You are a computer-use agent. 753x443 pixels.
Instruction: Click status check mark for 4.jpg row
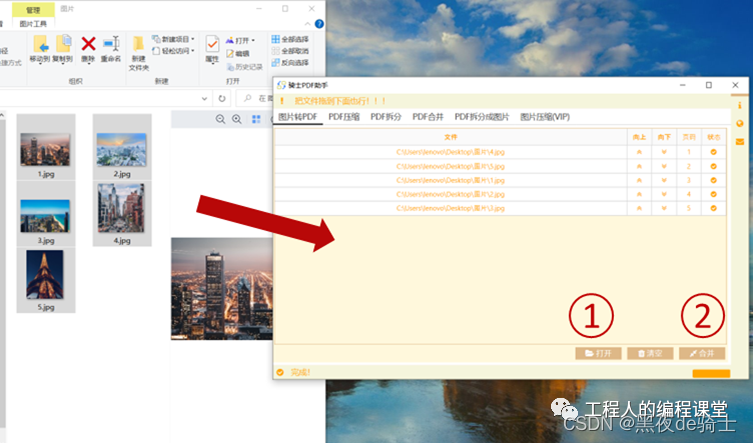tap(714, 152)
